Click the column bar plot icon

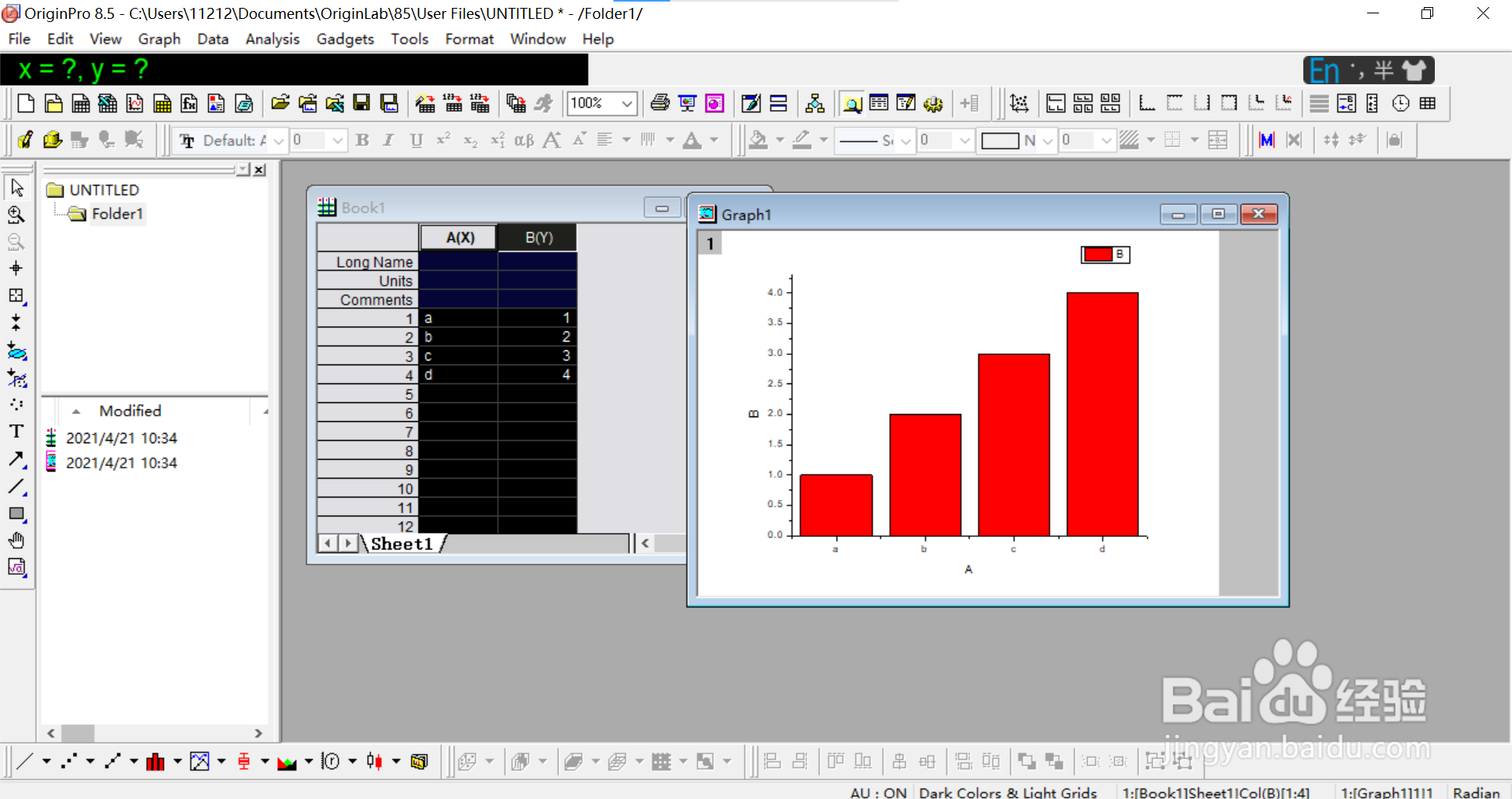coord(156,761)
